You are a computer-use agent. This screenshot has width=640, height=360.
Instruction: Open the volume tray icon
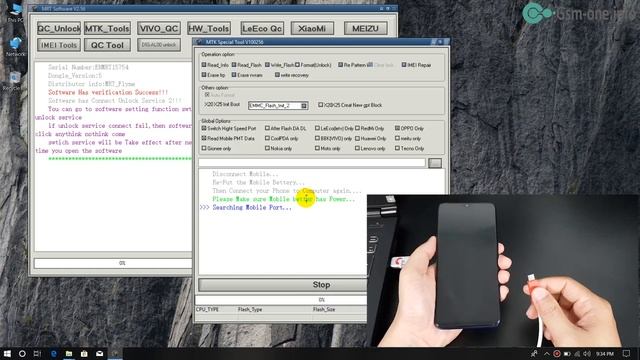pyautogui.click(x=587, y=353)
